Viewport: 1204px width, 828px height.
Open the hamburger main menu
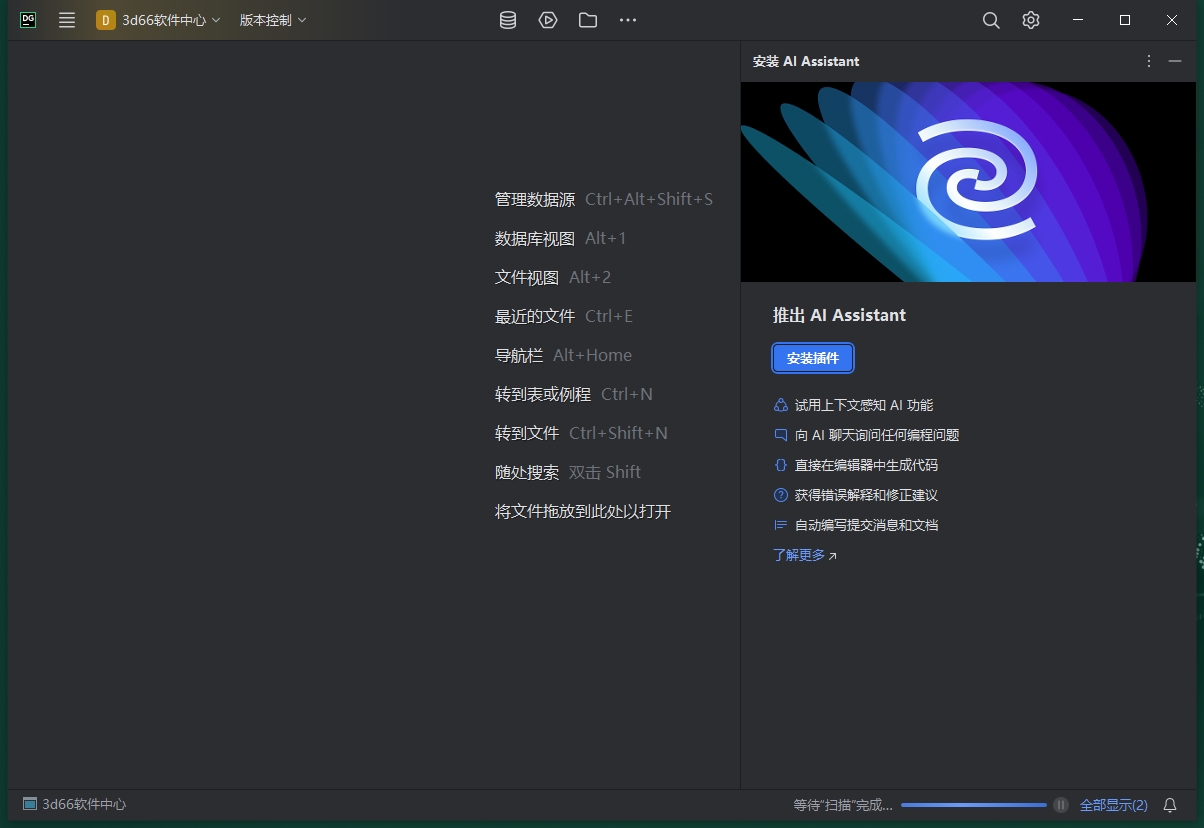(67, 20)
